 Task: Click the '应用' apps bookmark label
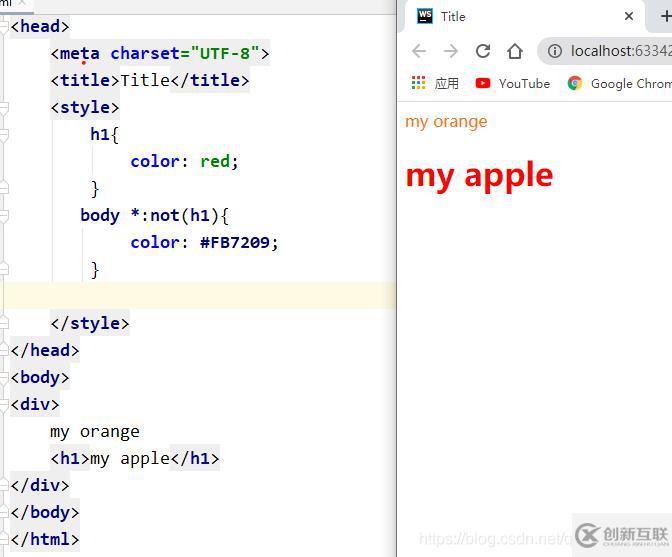447,83
